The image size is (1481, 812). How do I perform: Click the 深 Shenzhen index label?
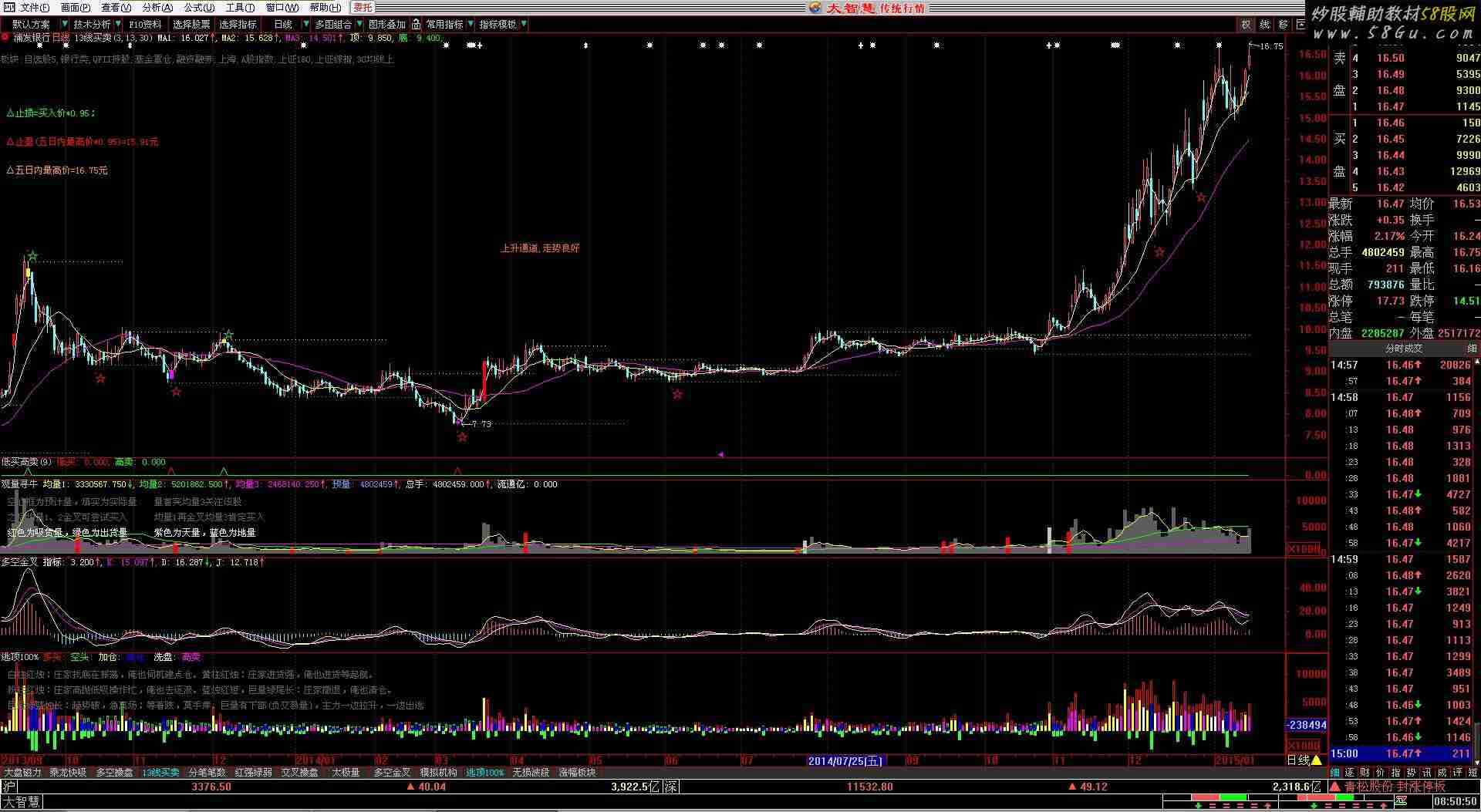[x=672, y=787]
